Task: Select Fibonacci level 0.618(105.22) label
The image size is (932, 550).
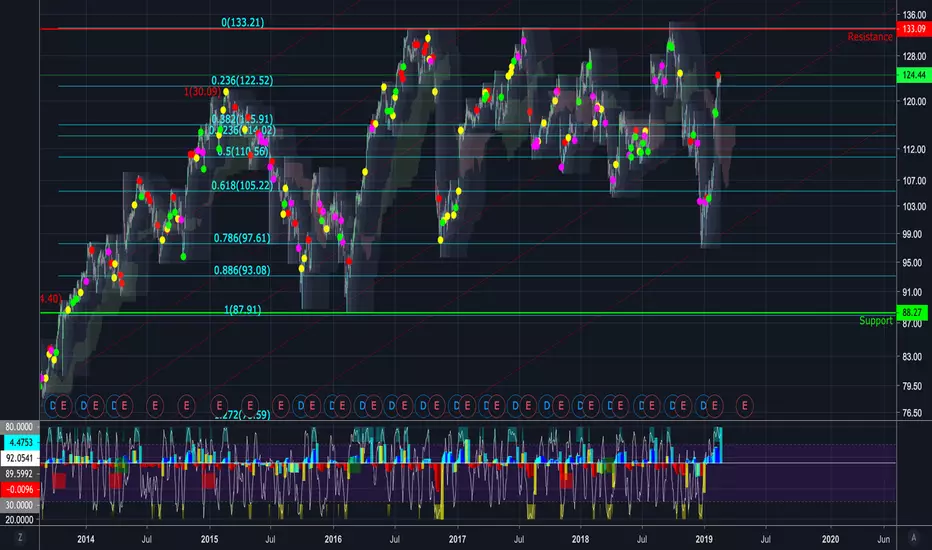Action: point(242,186)
